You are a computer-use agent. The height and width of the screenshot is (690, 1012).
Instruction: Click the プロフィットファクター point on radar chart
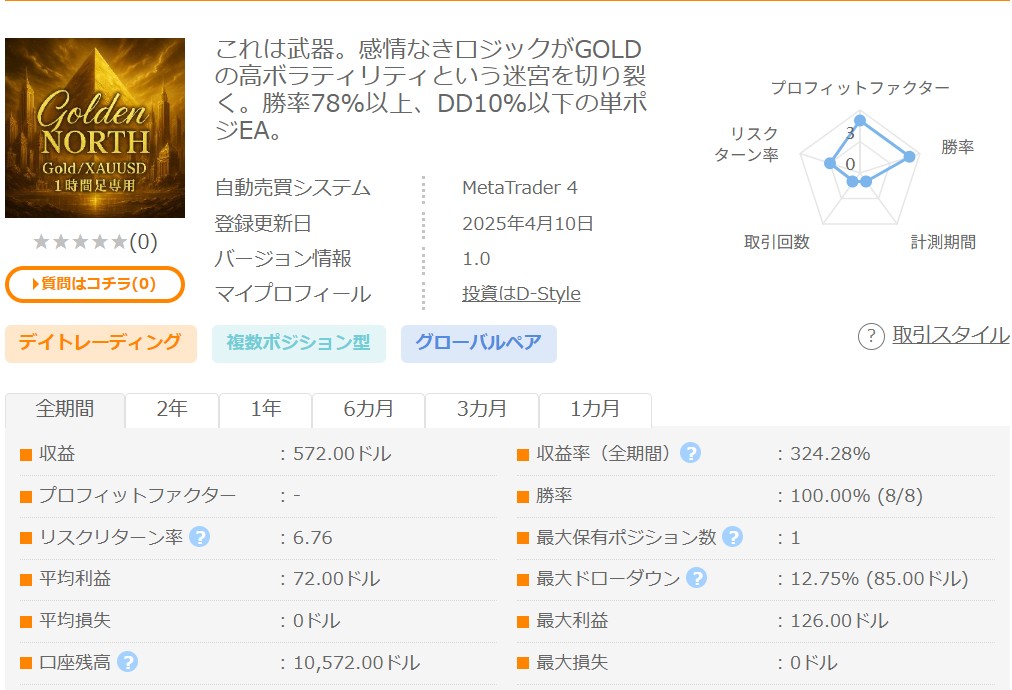click(x=860, y=120)
